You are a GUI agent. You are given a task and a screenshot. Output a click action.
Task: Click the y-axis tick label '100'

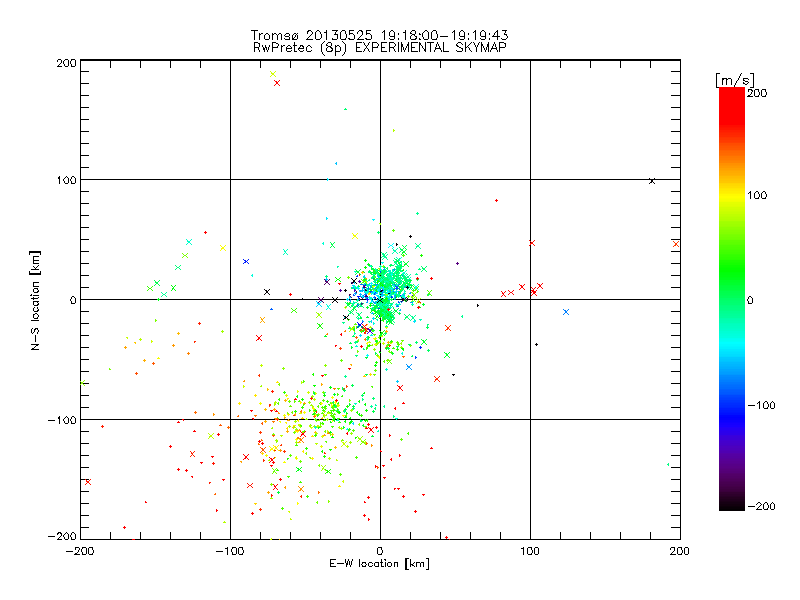(x=66, y=180)
